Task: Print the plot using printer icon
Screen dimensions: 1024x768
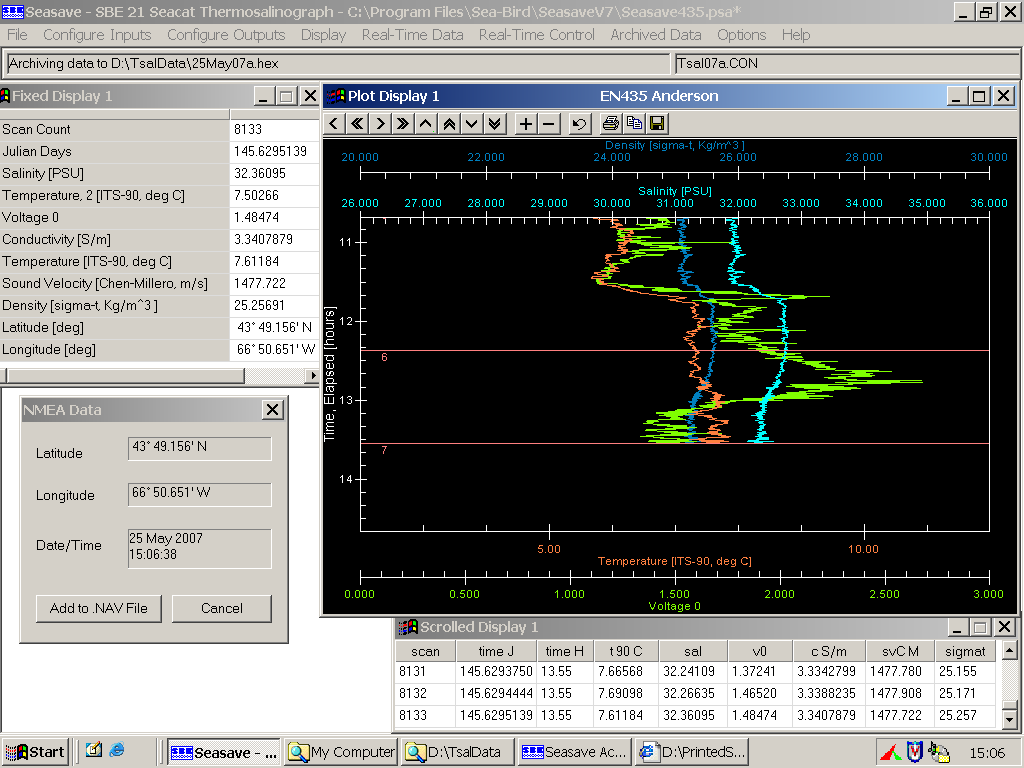Action: 611,124
